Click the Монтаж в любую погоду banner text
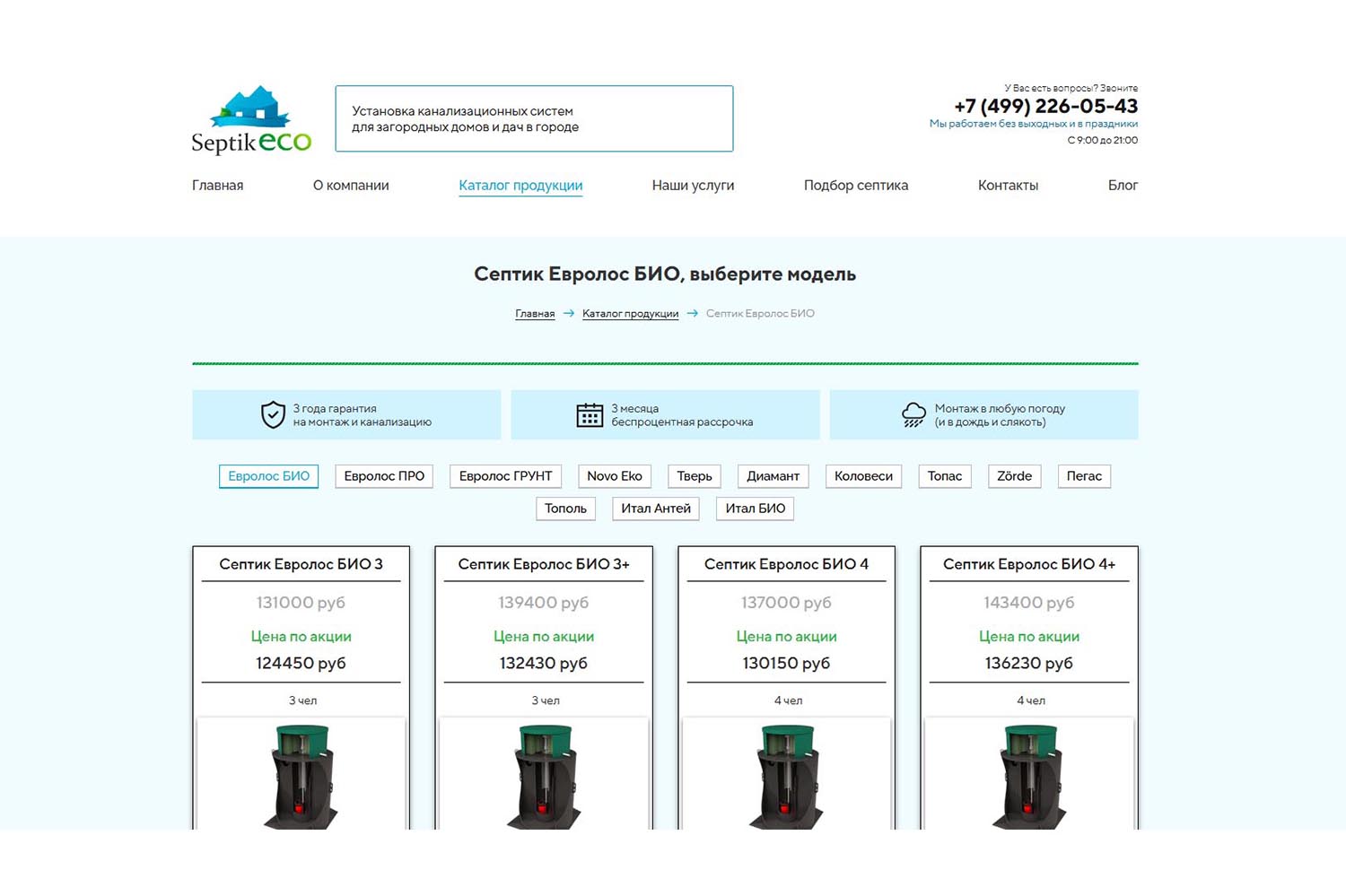This screenshot has height=896, width=1346. click(x=1000, y=415)
